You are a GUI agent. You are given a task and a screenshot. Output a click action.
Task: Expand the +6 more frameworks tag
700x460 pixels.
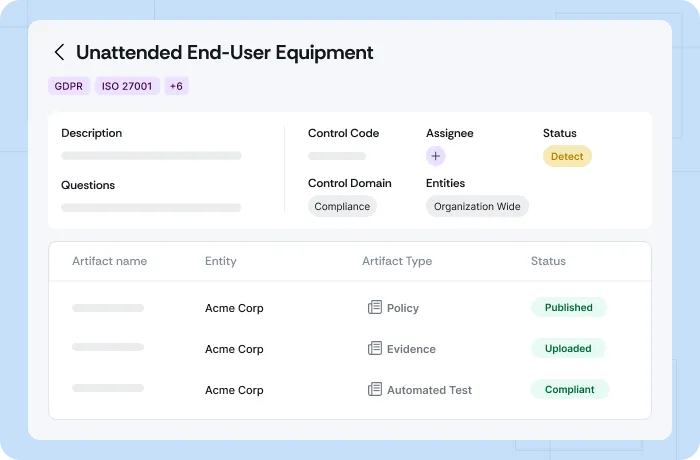coord(176,86)
